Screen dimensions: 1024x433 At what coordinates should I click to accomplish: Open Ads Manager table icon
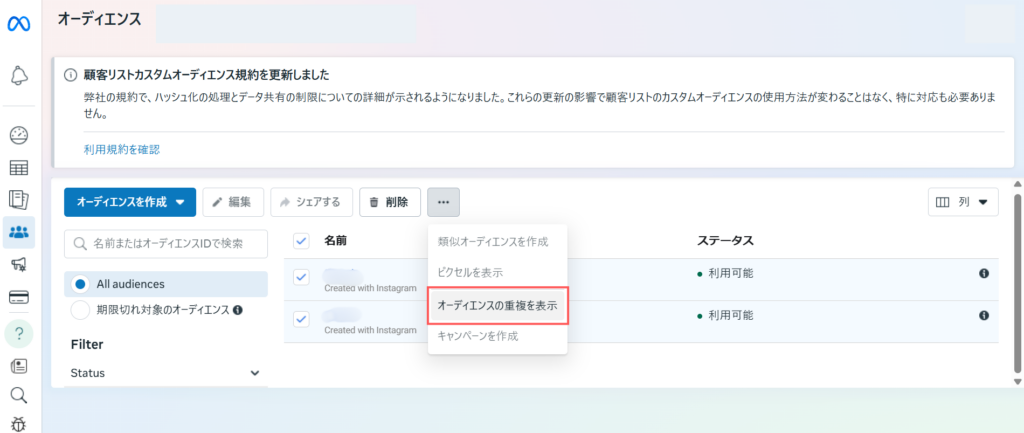18,168
